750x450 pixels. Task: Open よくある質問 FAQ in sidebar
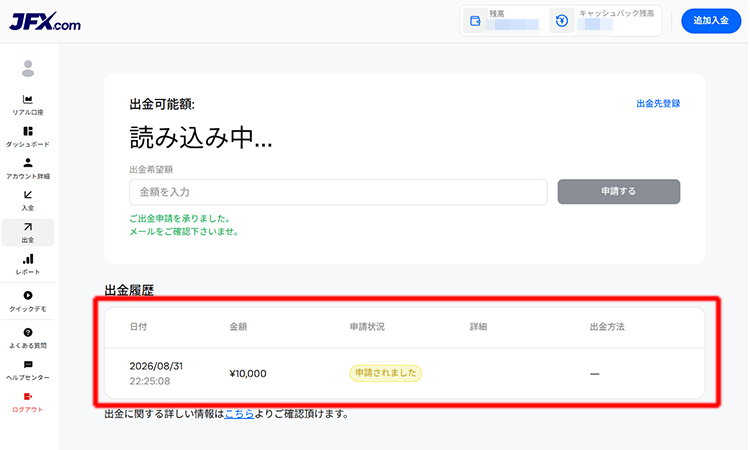28,338
